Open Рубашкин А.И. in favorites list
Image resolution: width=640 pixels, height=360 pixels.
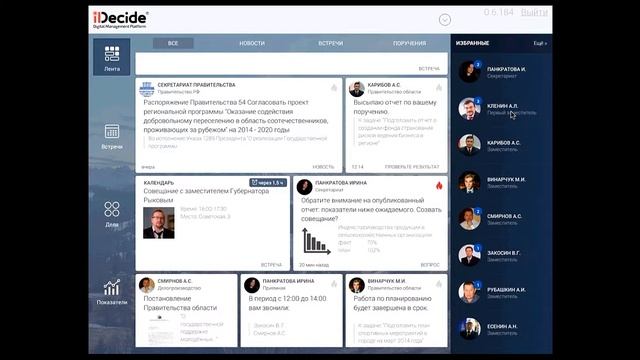(501, 292)
